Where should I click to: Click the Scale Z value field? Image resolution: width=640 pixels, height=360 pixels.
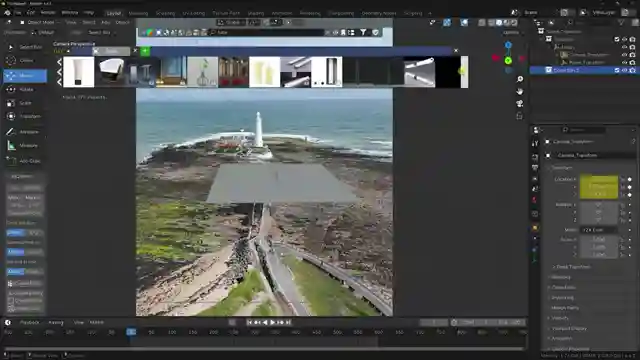pos(599,255)
